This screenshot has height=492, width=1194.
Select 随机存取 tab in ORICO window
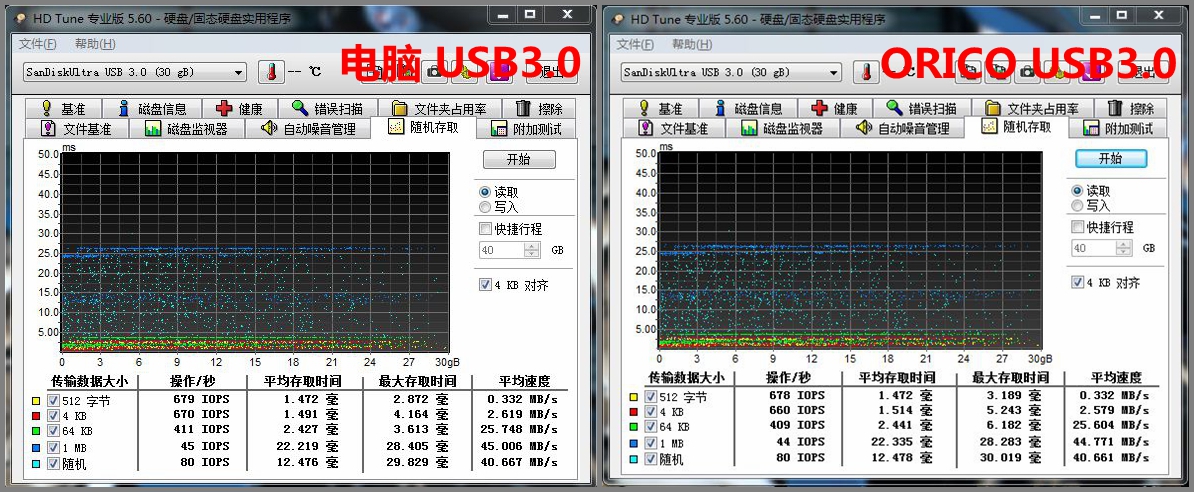point(1016,126)
